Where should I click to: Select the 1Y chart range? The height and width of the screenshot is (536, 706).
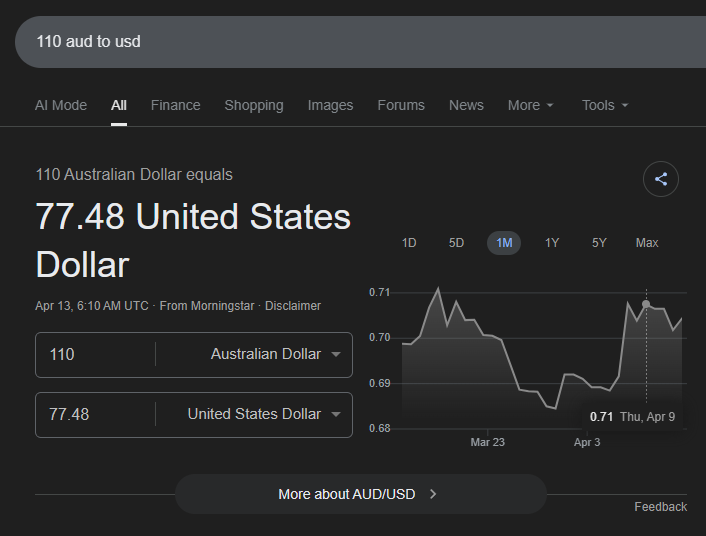click(x=552, y=243)
